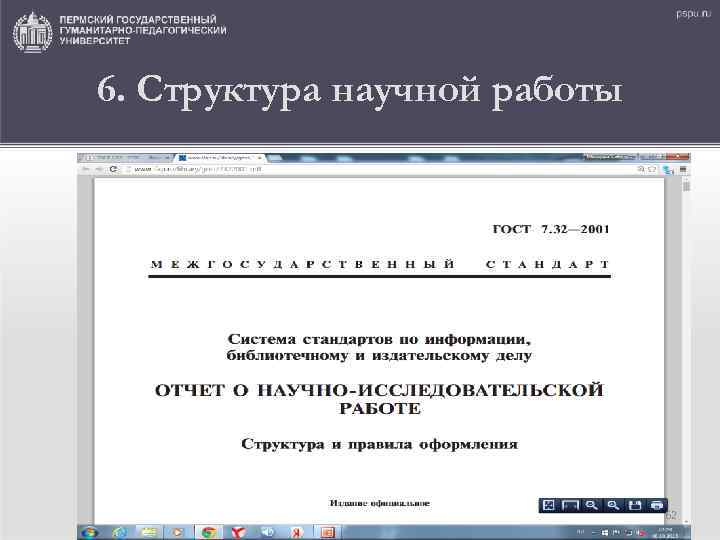720x540 pixels.
Task: Click the 'ГОСТ 7.32—2001' text
Action: (x=551, y=229)
